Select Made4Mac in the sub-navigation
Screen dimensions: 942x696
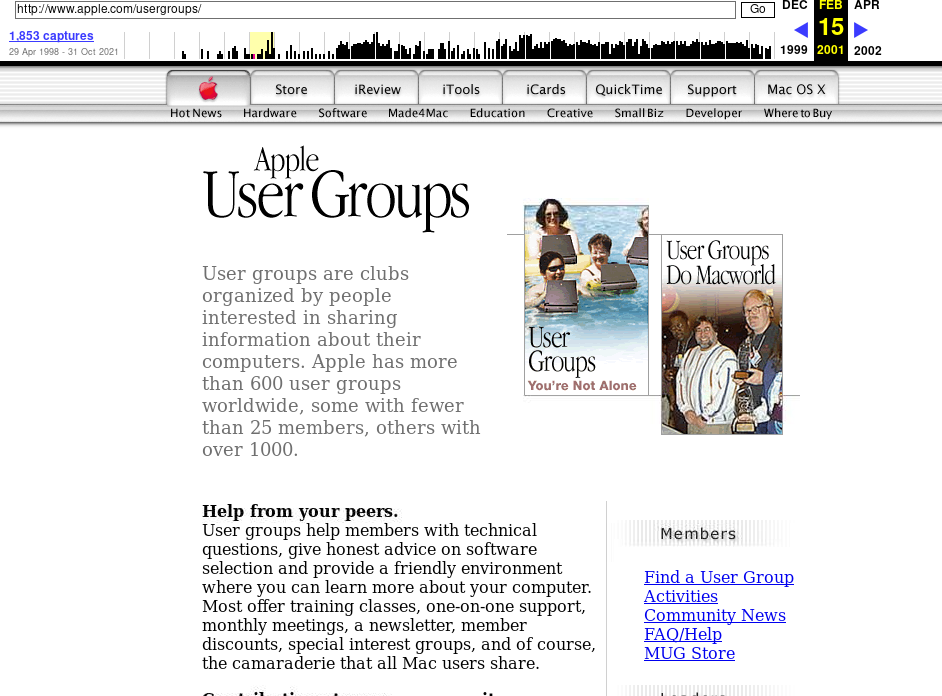pos(418,113)
